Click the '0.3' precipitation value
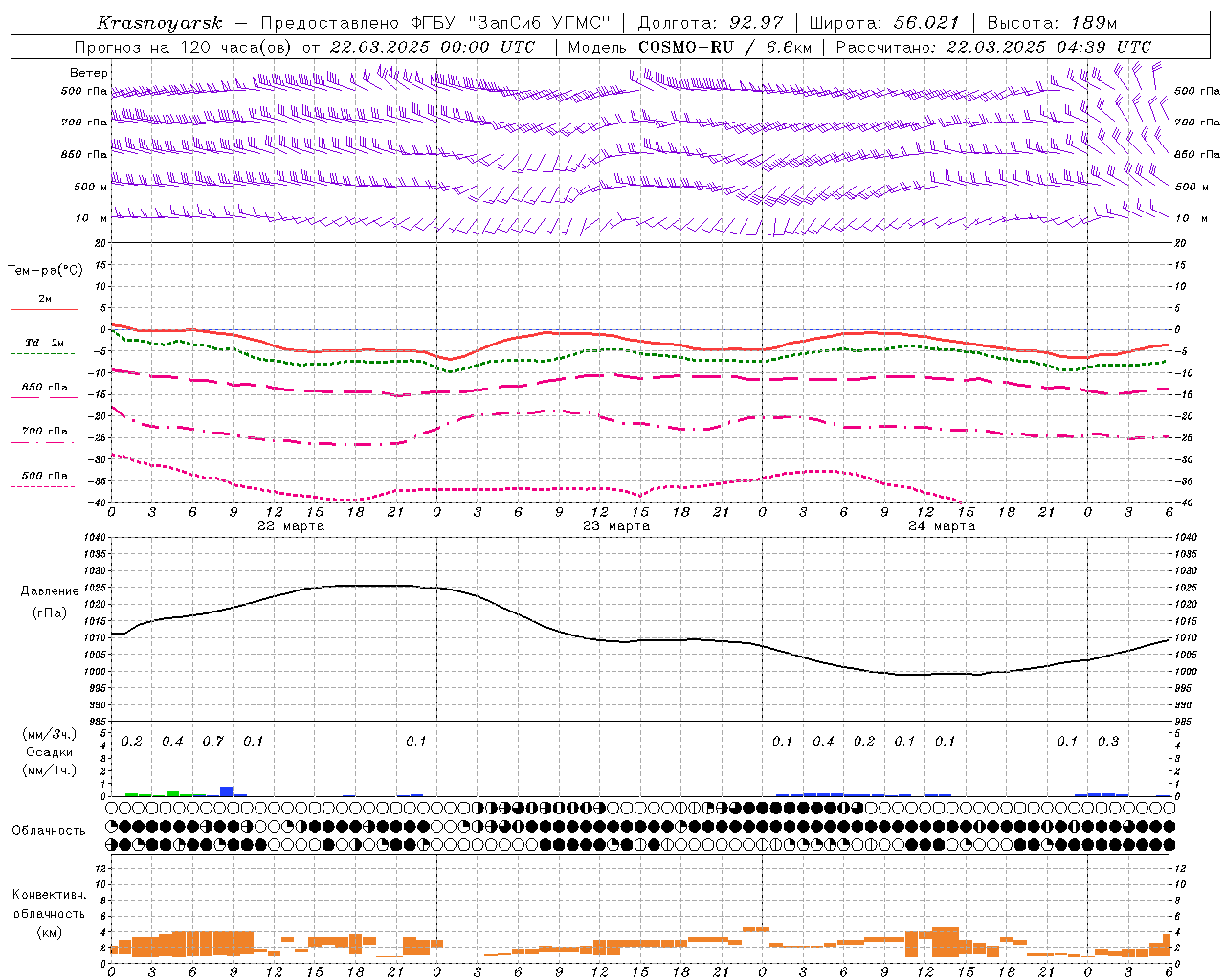 click(1108, 742)
